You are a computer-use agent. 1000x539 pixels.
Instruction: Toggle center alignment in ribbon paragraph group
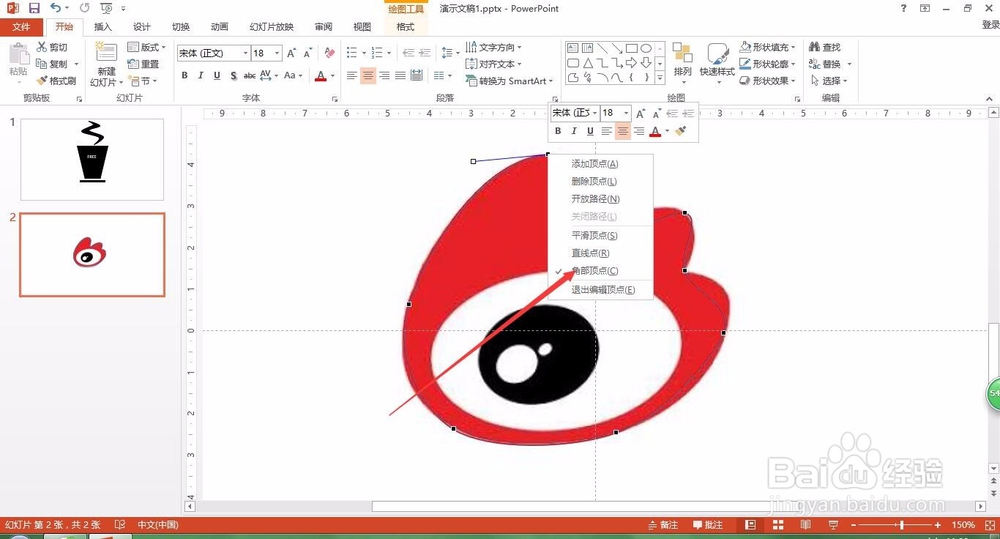click(368, 75)
